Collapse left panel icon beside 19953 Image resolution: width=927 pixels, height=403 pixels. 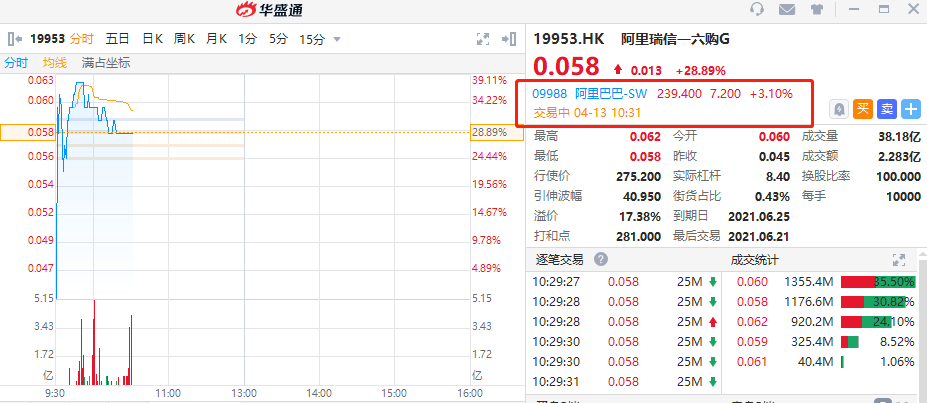[15, 39]
